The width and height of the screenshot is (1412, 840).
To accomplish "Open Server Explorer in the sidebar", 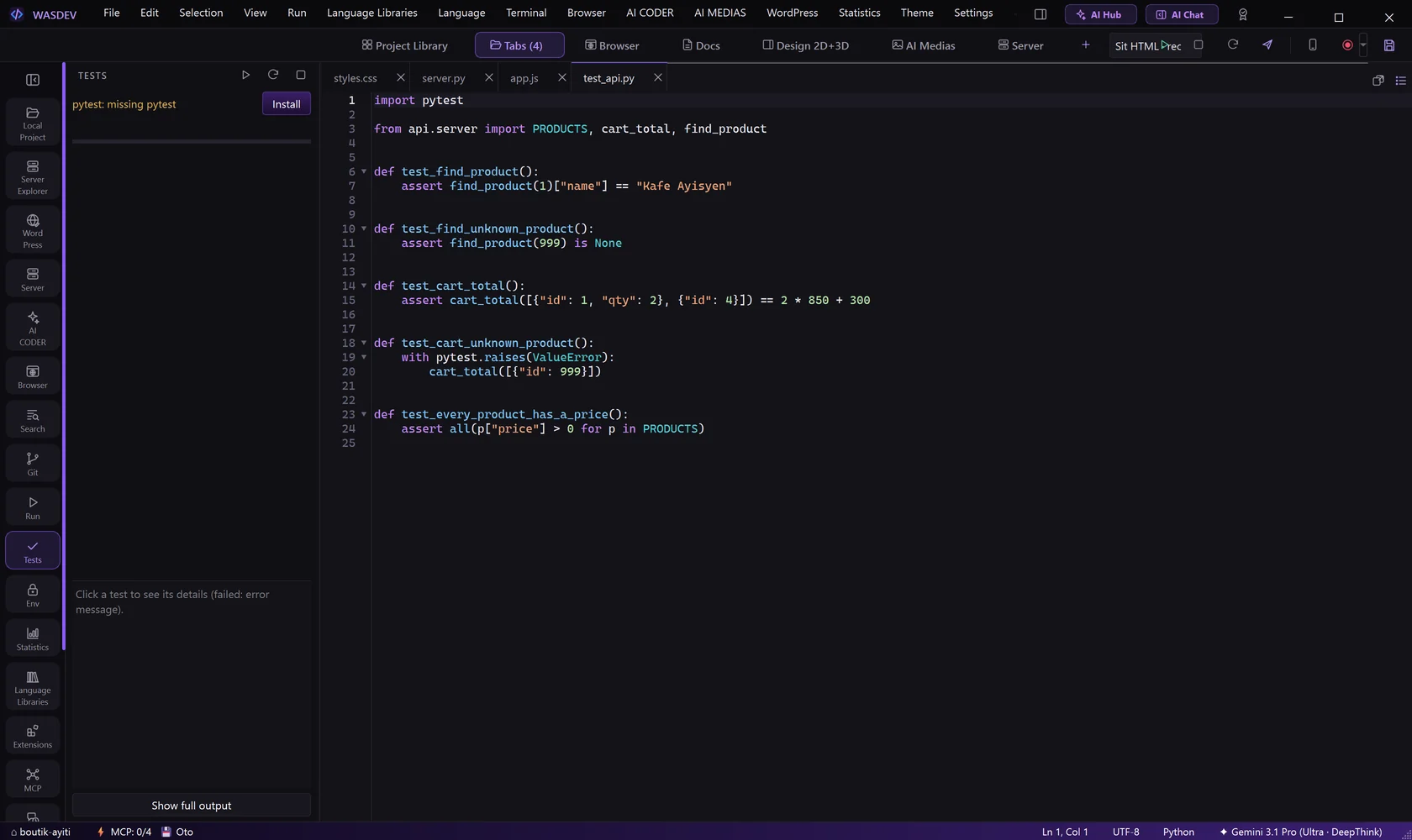I will coord(32,176).
